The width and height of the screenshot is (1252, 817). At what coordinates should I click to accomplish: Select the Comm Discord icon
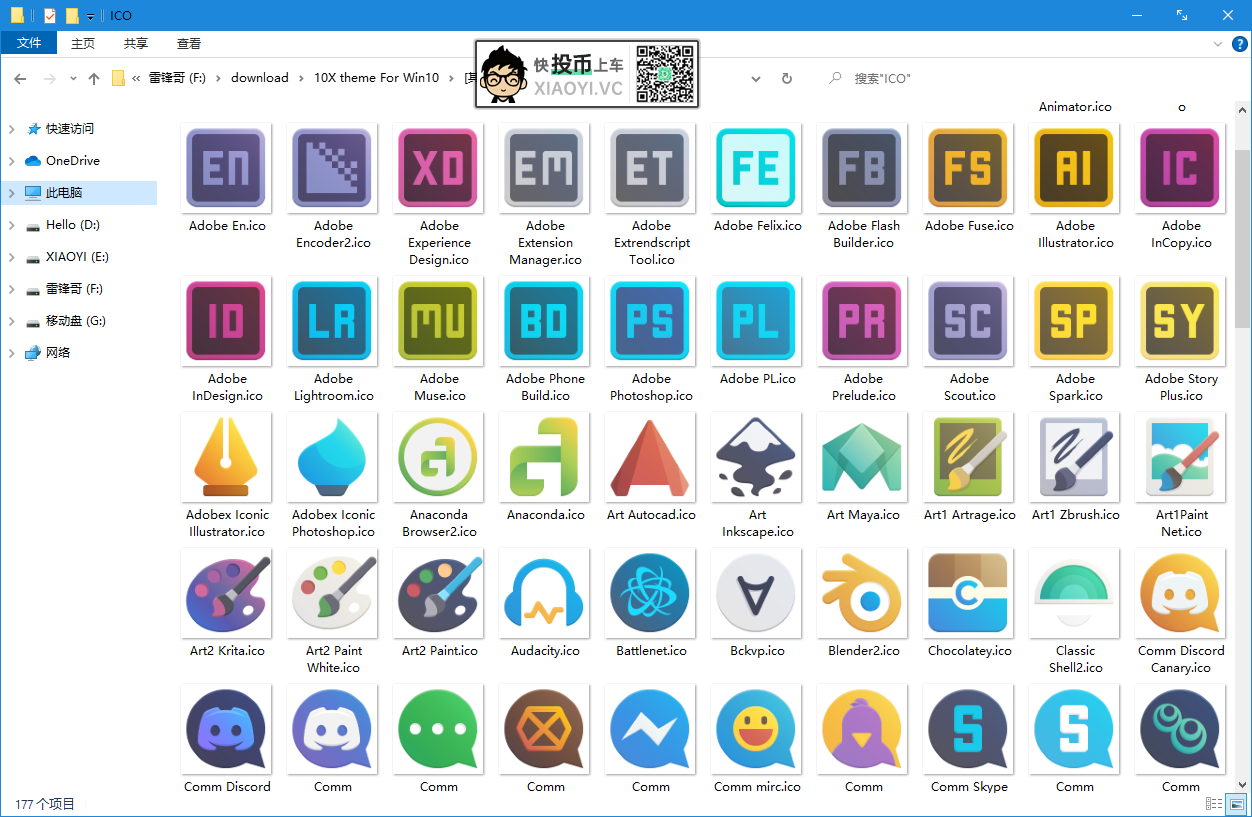point(227,729)
